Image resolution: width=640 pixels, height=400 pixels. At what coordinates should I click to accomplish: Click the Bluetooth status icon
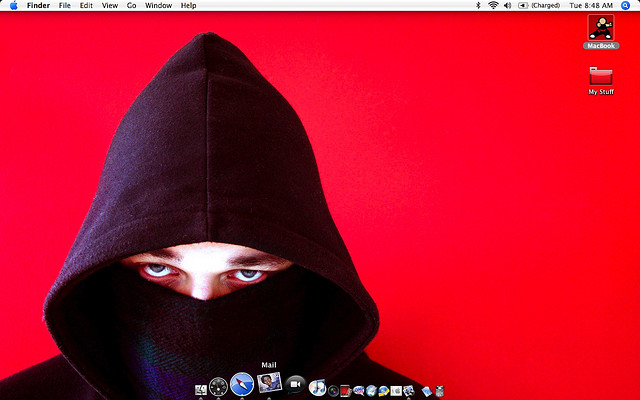coord(478,6)
